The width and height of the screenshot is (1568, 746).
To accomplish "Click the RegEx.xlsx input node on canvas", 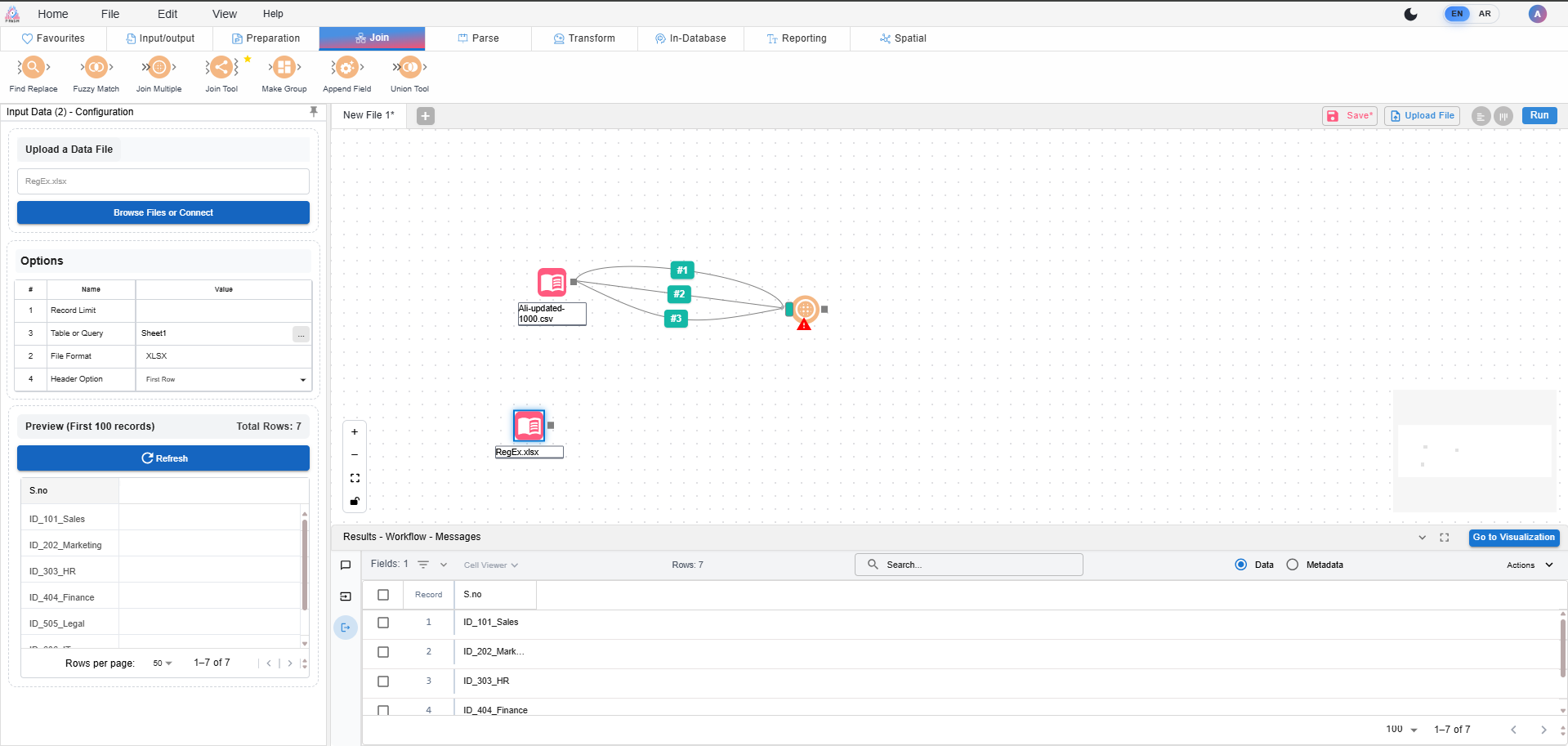I will coord(529,426).
